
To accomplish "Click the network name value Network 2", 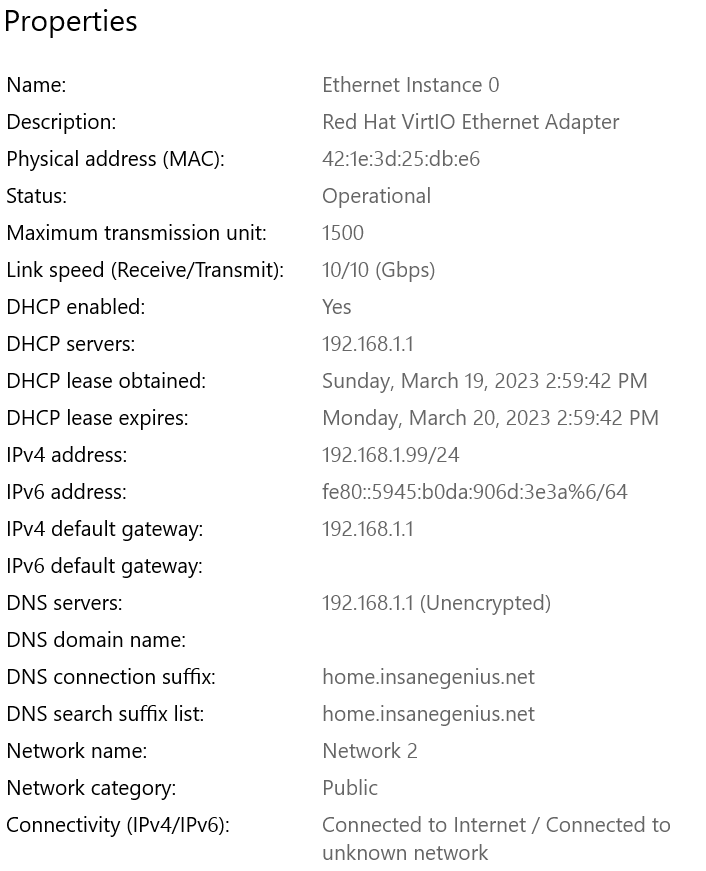I will pyautogui.click(x=369, y=751).
